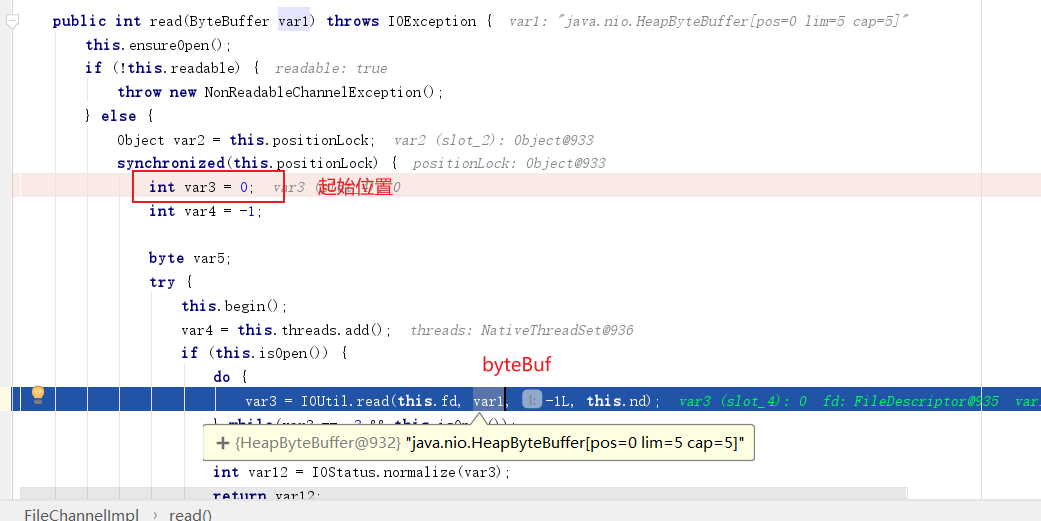This screenshot has width=1041, height=521.
Task: Click var1 in the highlighted IOUtil.read line
Action: point(489,400)
